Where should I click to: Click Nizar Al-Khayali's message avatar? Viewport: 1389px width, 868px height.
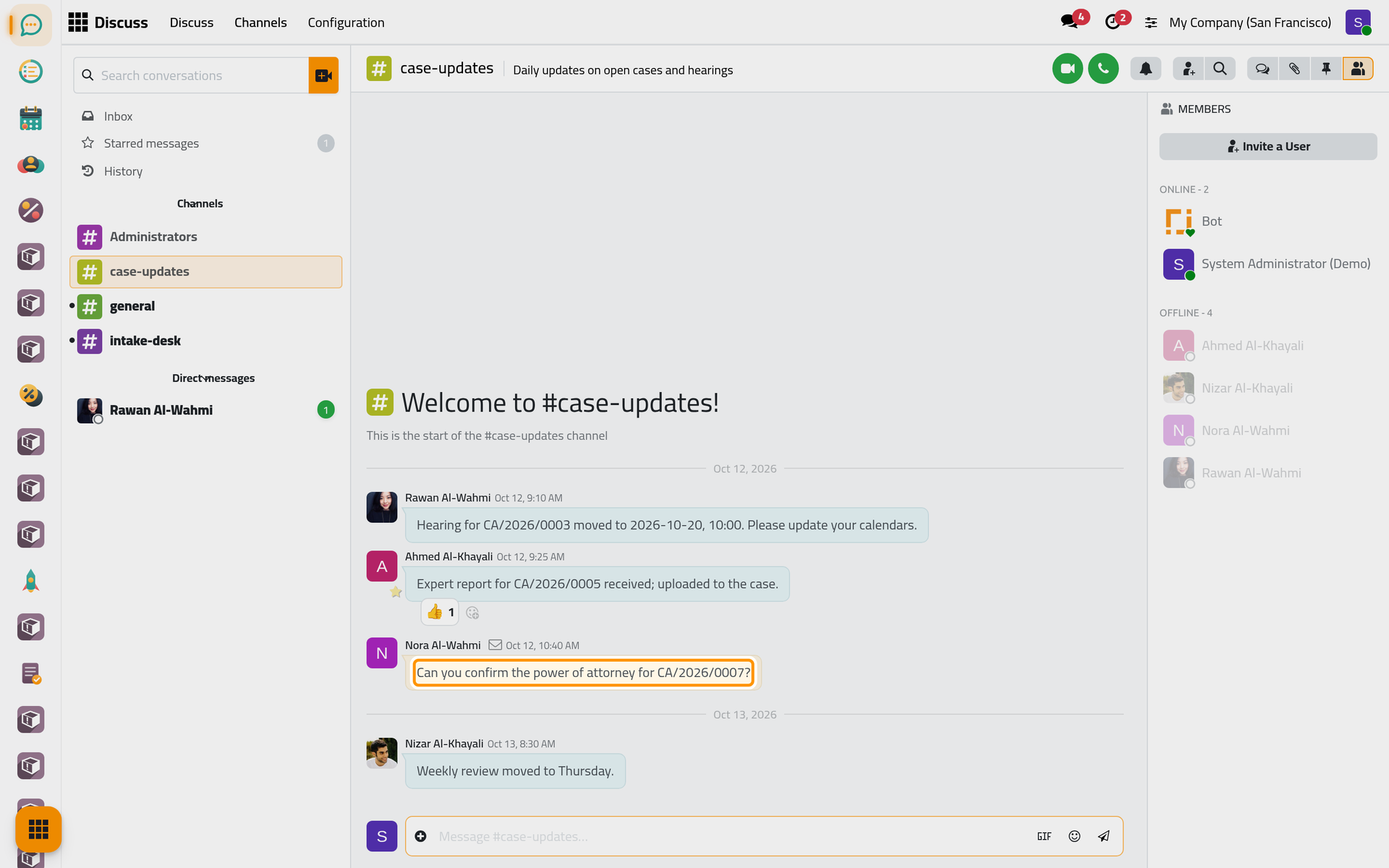(381, 753)
